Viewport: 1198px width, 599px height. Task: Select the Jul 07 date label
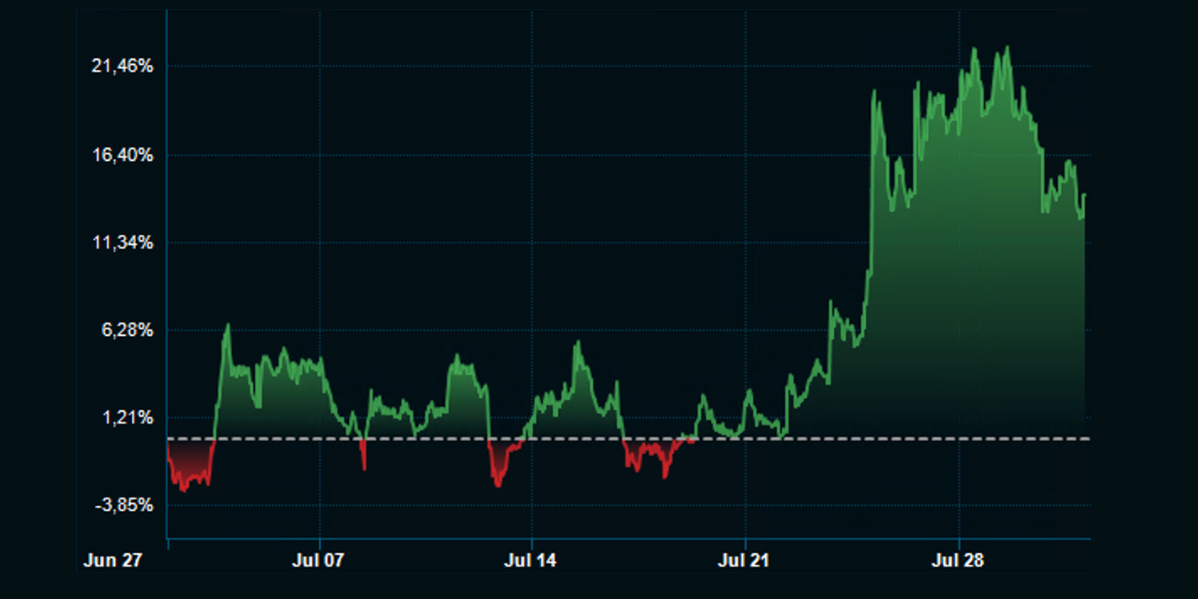tap(319, 561)
